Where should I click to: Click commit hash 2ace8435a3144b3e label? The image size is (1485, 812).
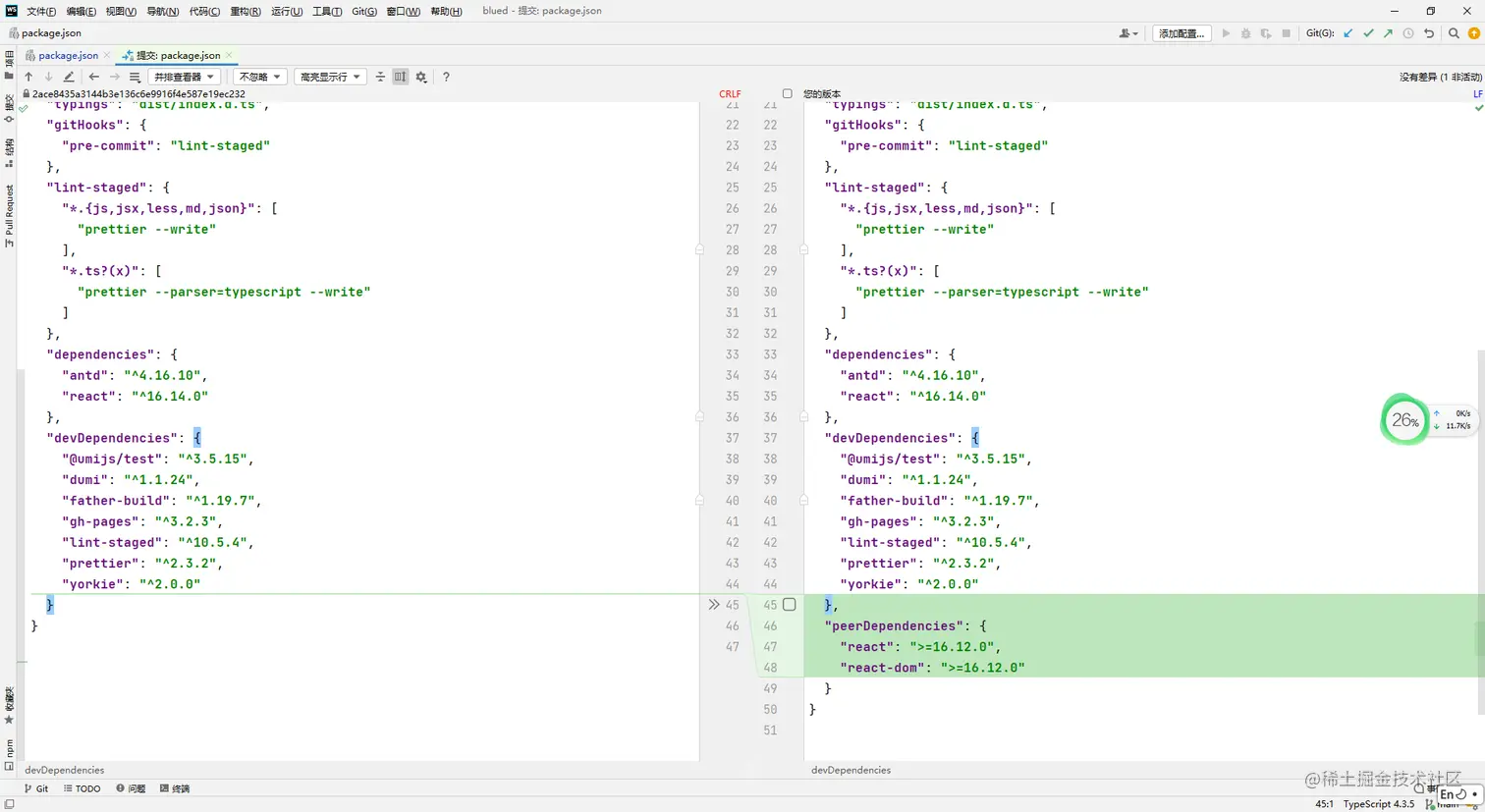coord(138,94)
